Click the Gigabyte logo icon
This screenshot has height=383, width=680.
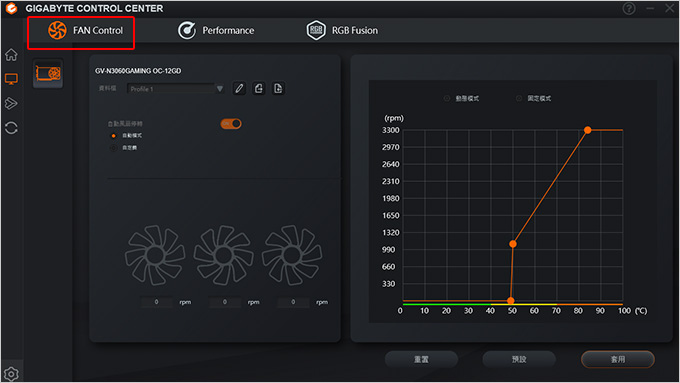[x=11, y=8]
